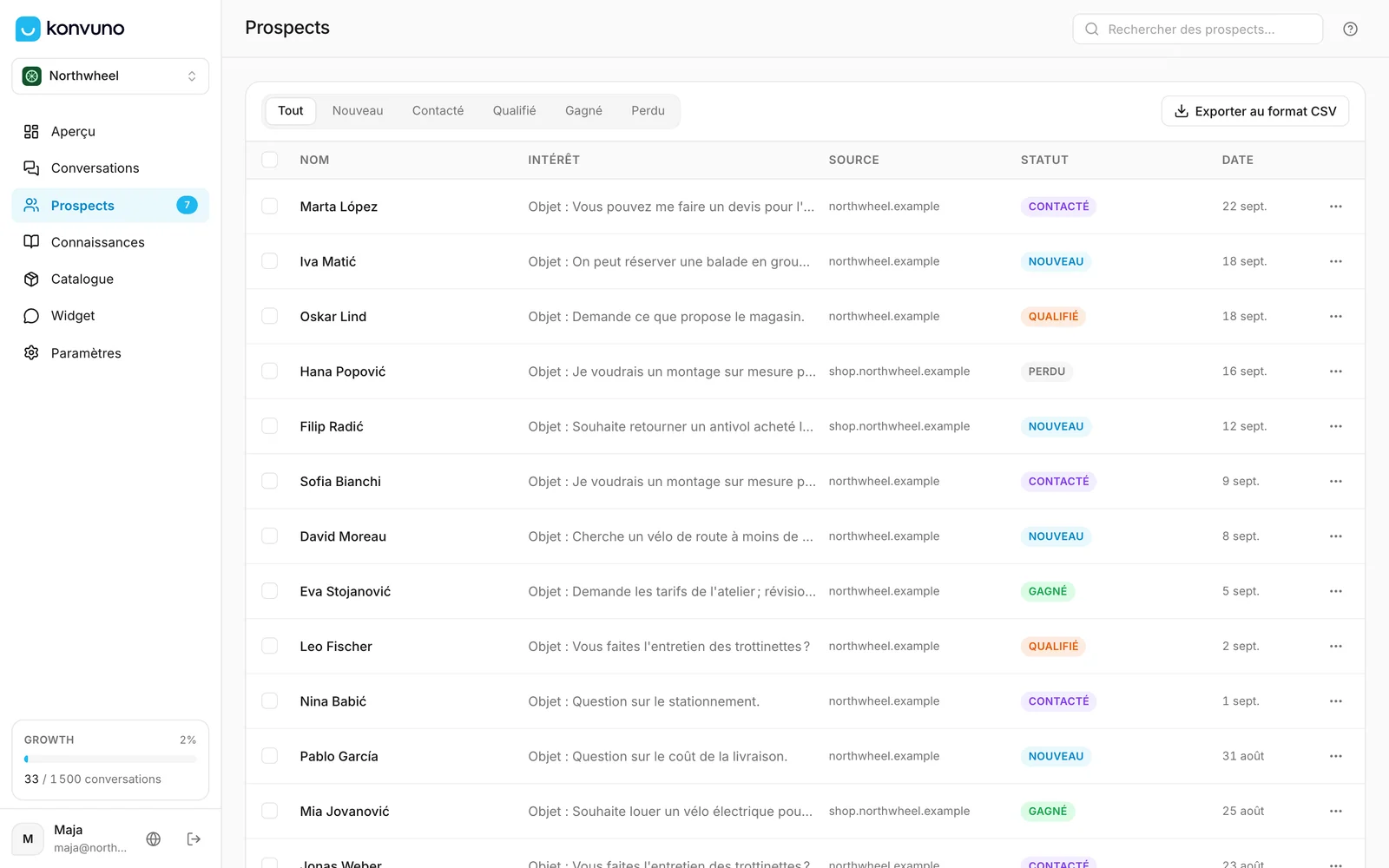The width and height of the screenshot is (1389, 868).
Task: Check the Oskar Lind row checkbox
Action: [x=270, y=316]
